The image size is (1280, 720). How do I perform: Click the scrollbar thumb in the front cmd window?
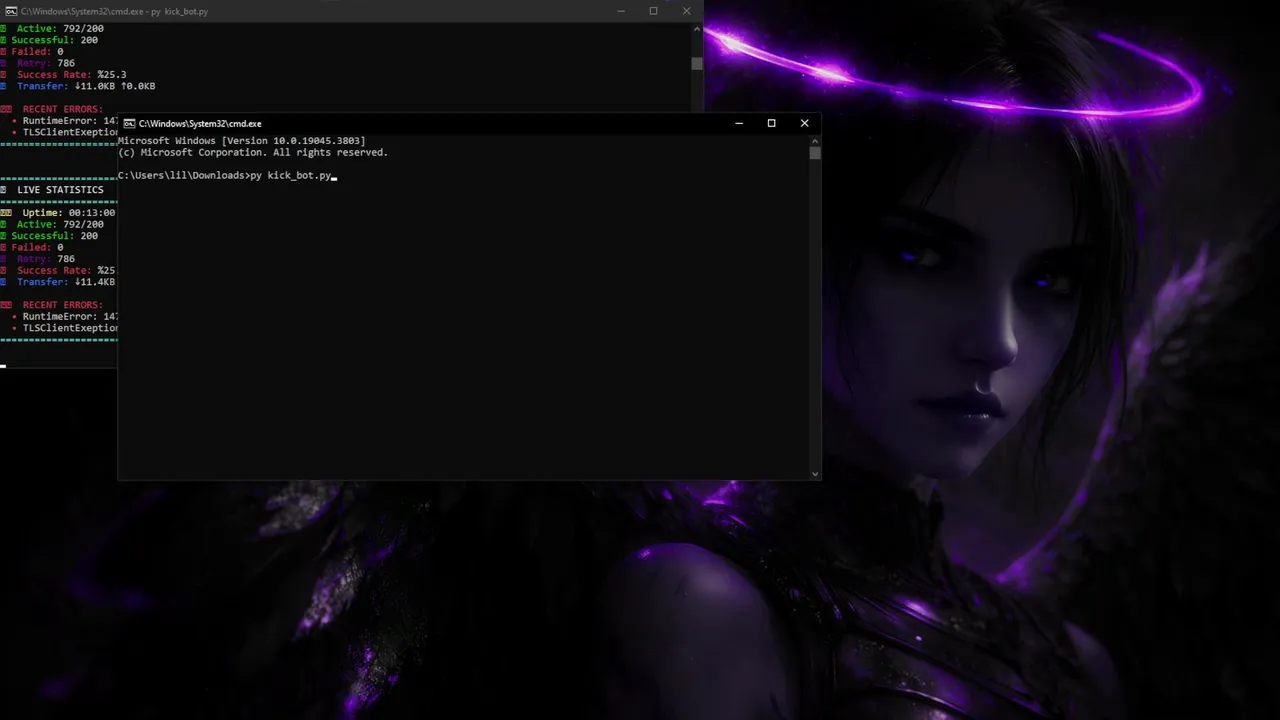(815, 154)
